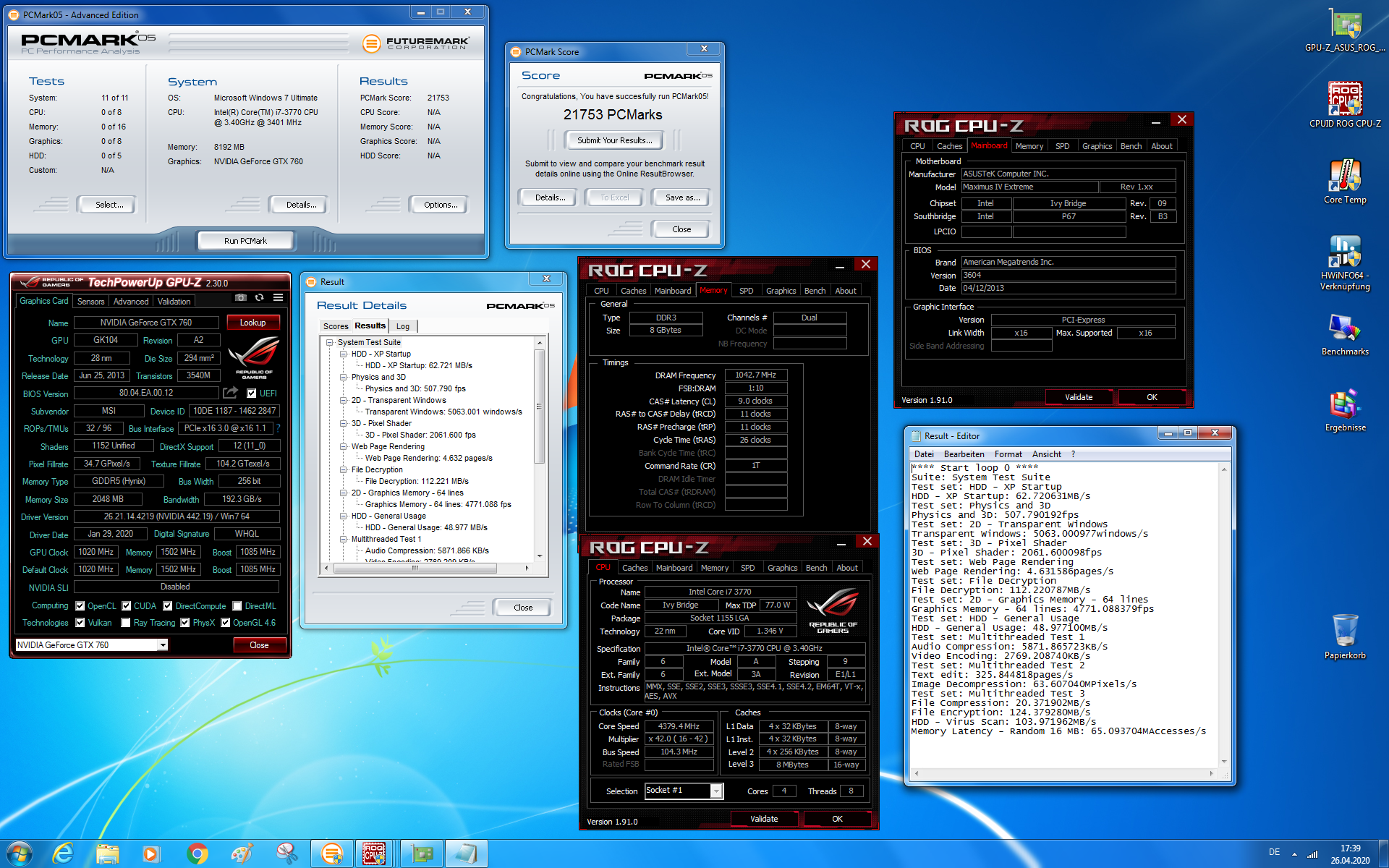Open HWiNFO64 desktop shortcut
Image resolution: width=1389 pixels, height=868 pixels.
point(1345,262)
